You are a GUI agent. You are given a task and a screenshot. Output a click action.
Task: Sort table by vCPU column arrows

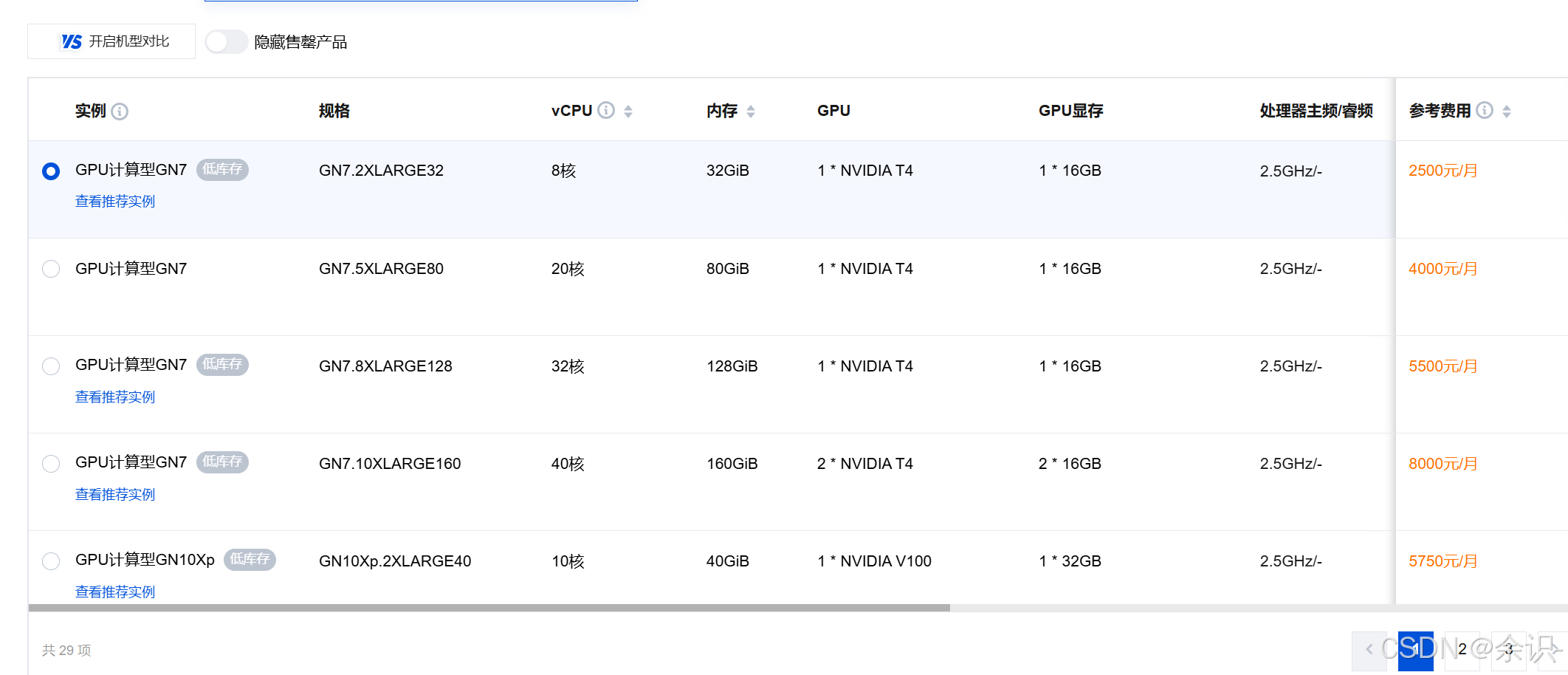pyautogui.click(x=628, y=111)
